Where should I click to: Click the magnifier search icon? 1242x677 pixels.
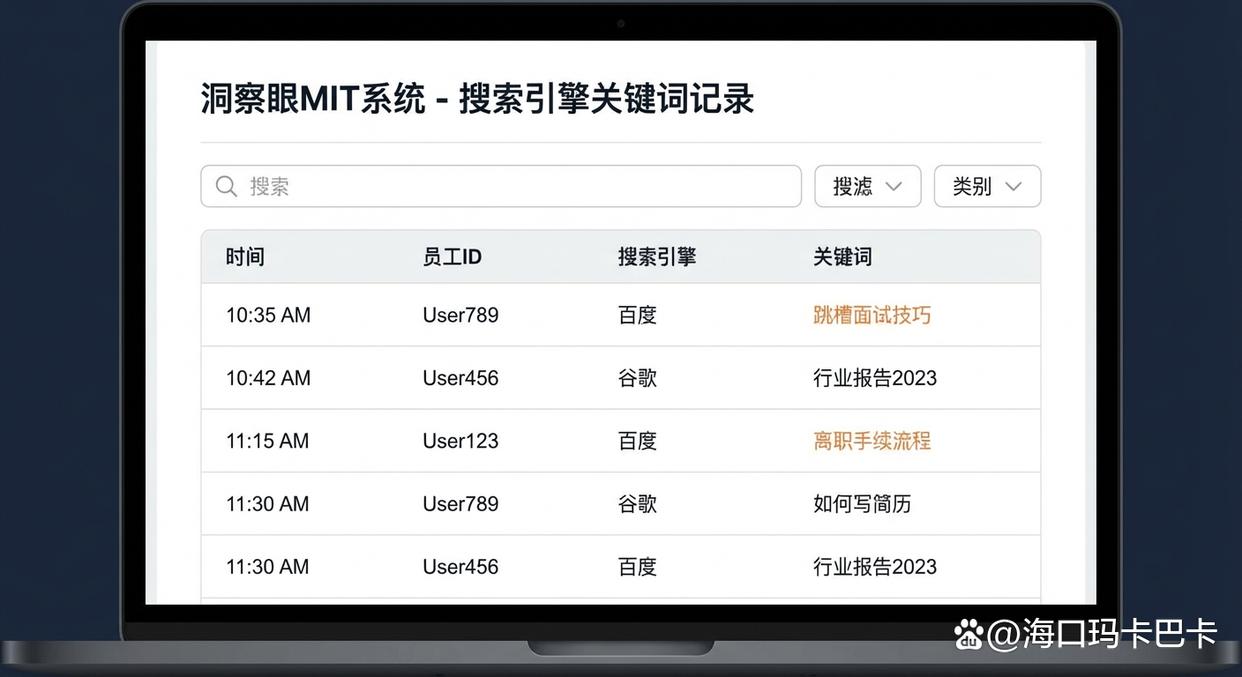[226, 186]
